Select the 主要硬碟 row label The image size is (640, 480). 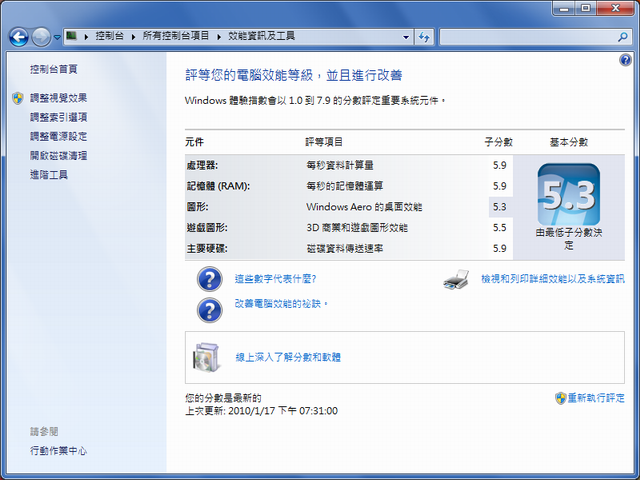click(x=207, y=249)
